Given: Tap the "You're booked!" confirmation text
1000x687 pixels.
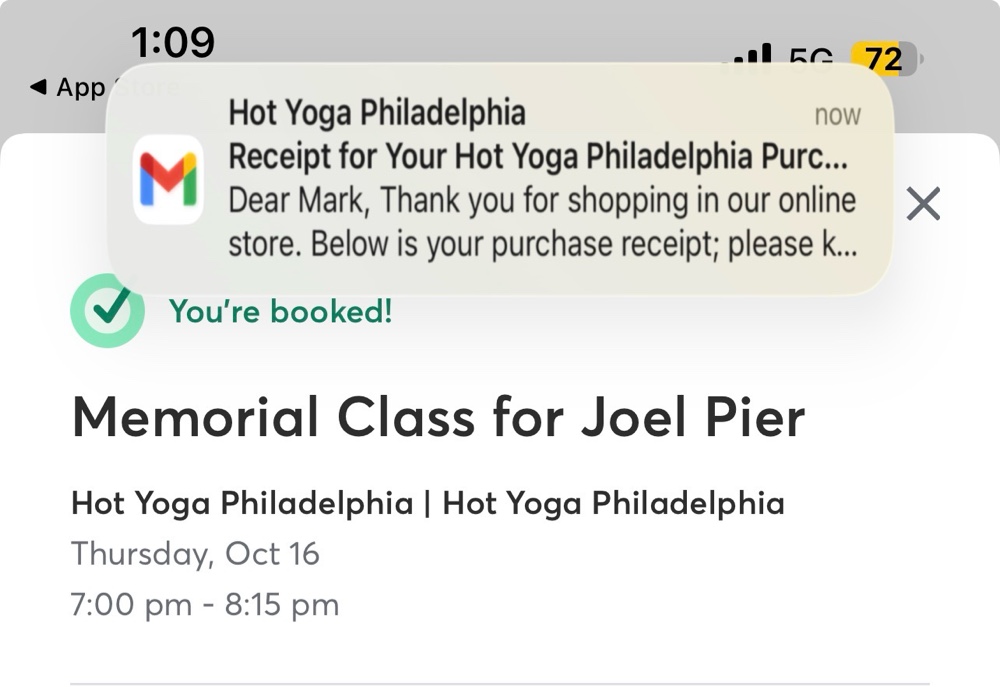Looking at the screenshot, I should pyautogui.click(x=280, y=311).
